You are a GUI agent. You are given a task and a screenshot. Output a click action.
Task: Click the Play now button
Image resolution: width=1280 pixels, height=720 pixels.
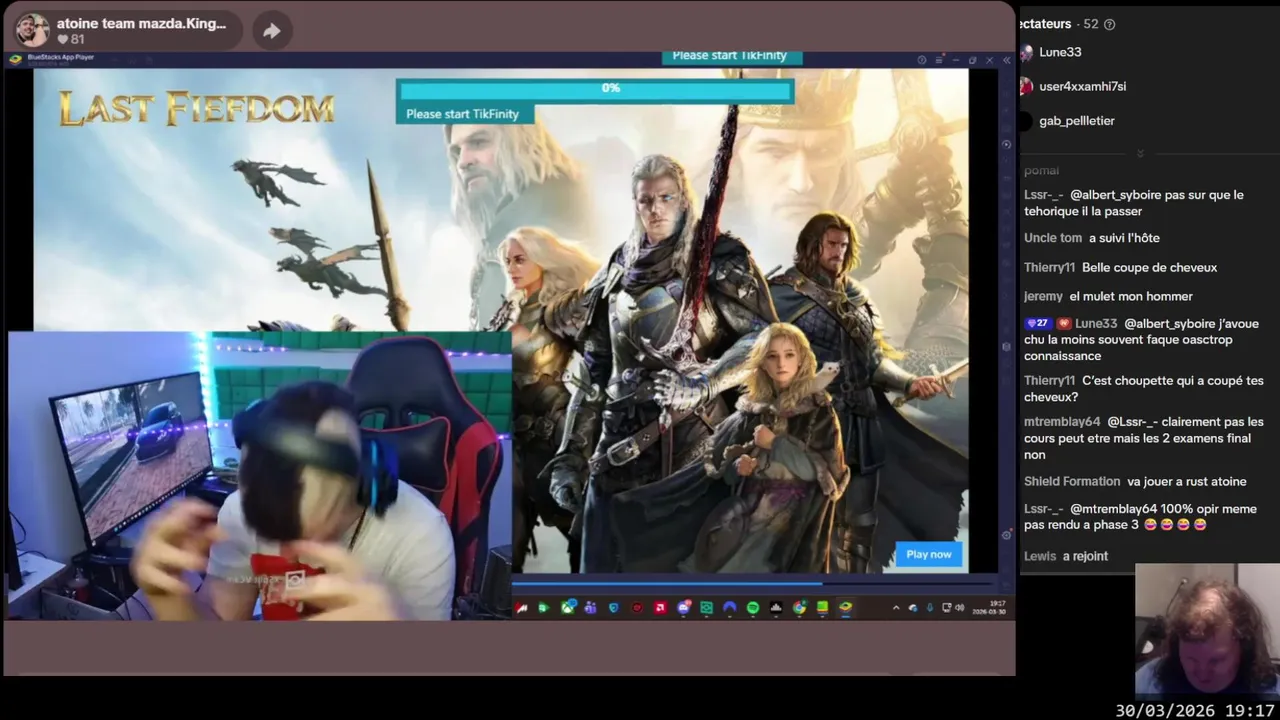click(929, 554)
